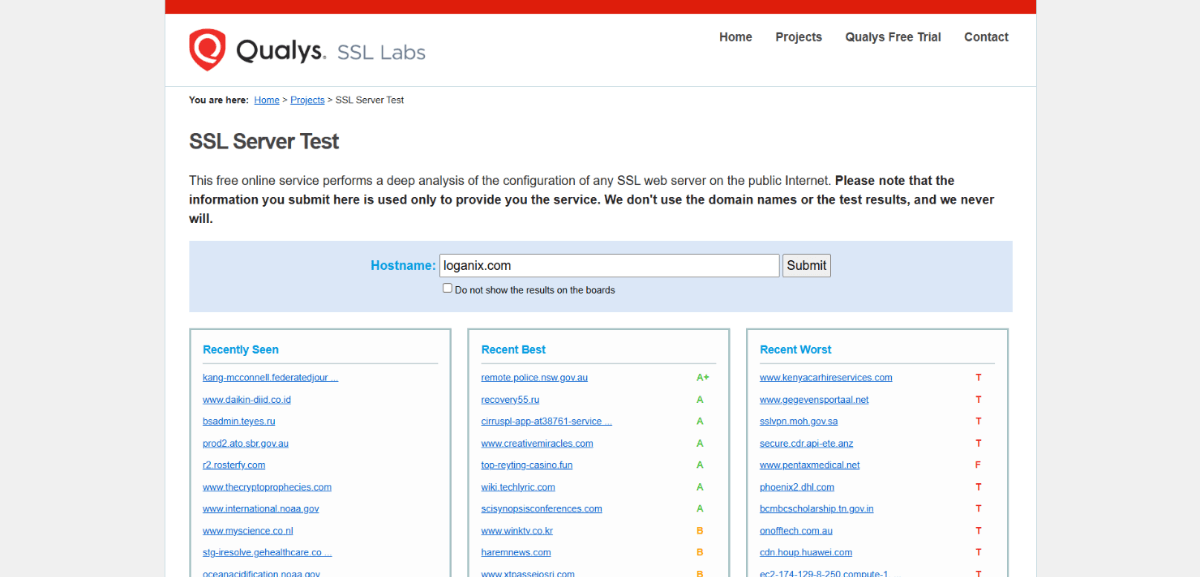The height and width of the screenshot is (577, 1200).
Task: Open haremnews.com link
Action: (x=516, y=553)
